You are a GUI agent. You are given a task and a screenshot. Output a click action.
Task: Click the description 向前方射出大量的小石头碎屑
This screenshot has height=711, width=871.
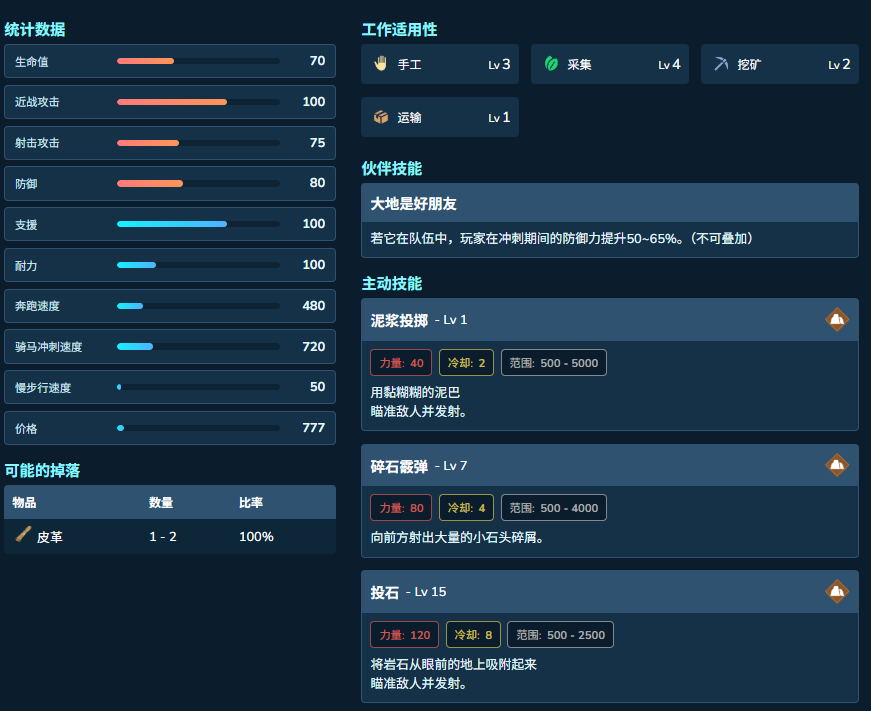click(457, 538)
